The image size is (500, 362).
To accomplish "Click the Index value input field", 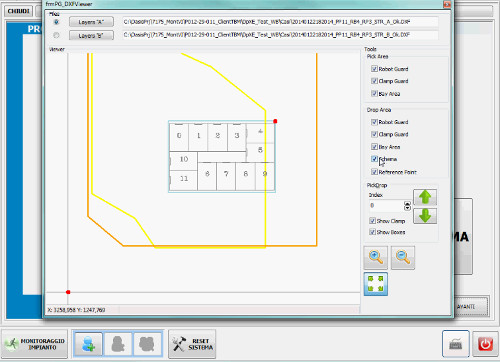I will tap(386, 206).
